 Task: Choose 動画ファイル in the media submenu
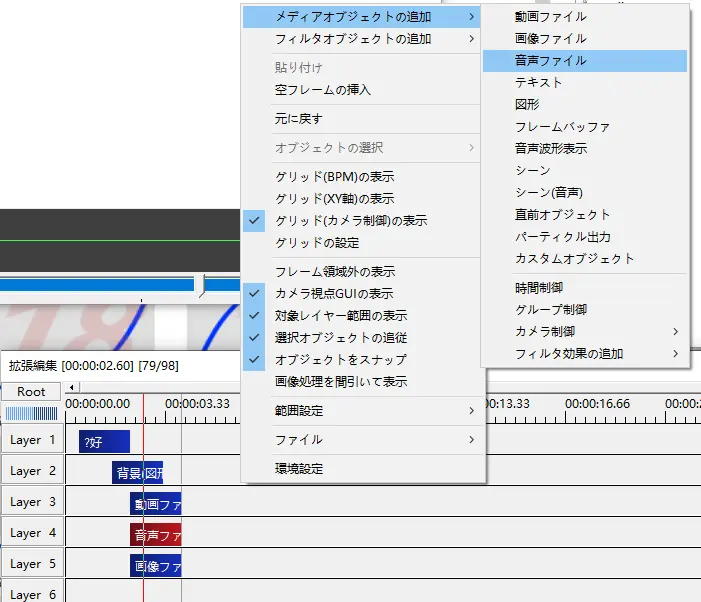(550, 17)
